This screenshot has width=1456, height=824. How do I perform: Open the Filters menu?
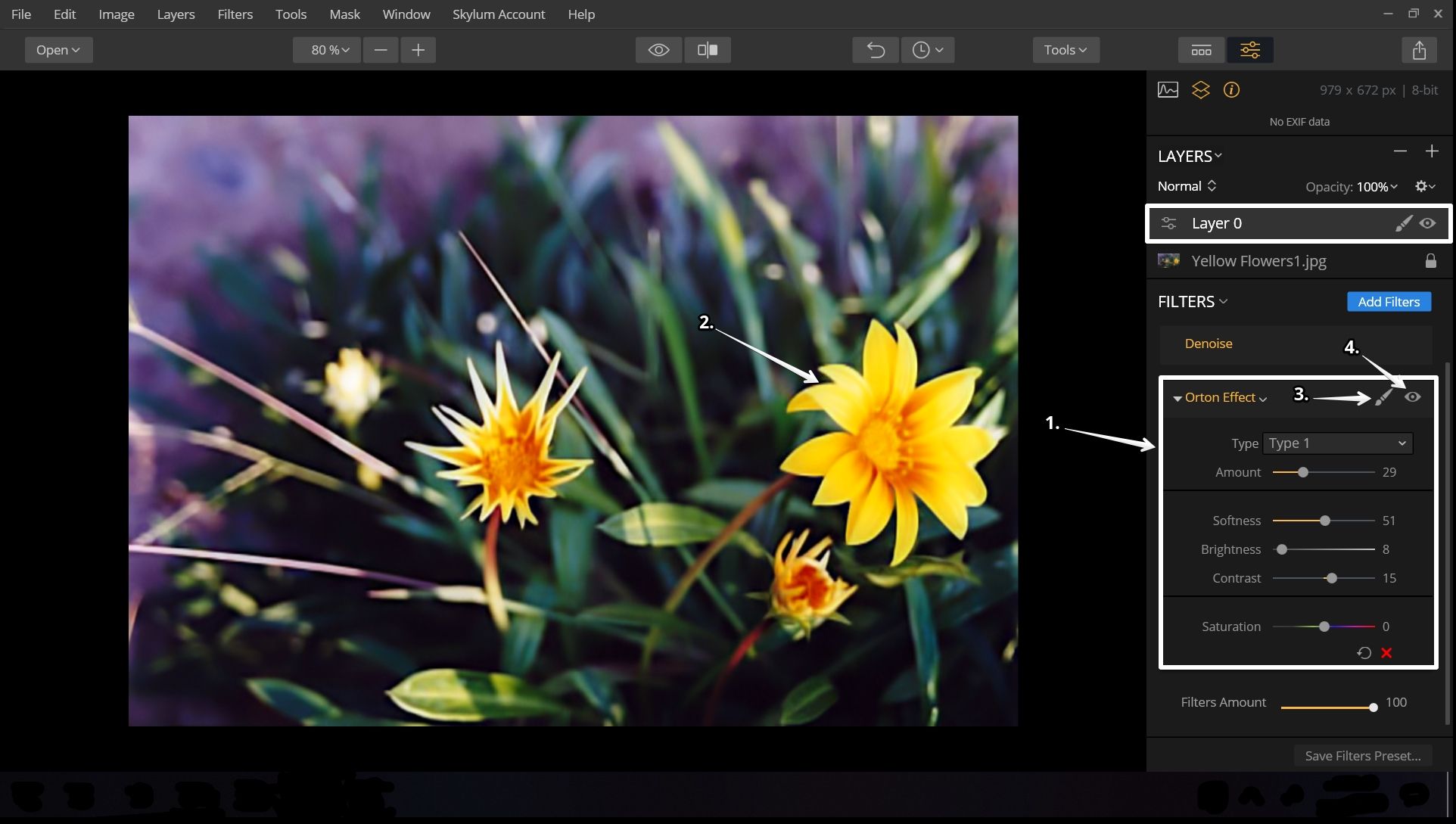point(235,14)
